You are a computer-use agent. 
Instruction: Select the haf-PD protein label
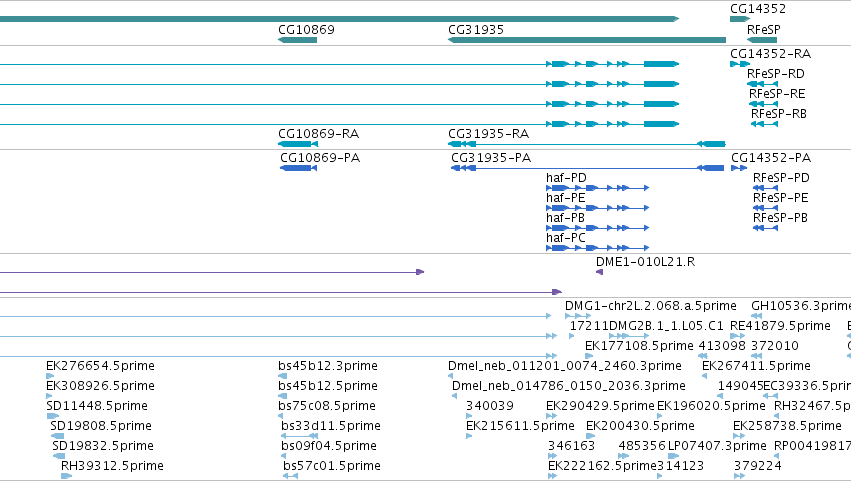coord(566,178)
